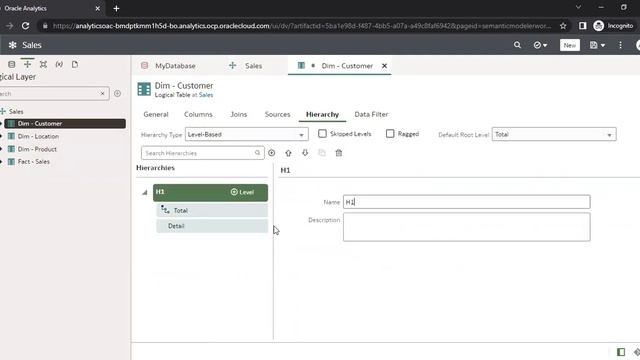Open the Invocations page icon in sidebar
The height and width of the screenshot is (360, 640).
75,64
